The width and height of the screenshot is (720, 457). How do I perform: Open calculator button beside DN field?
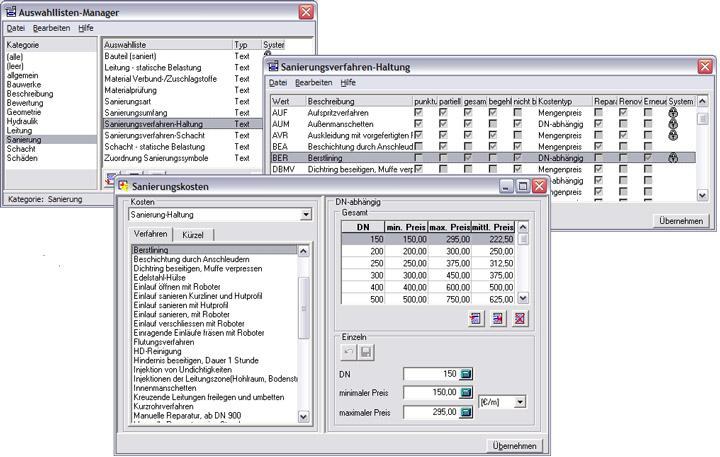point(464,374)
